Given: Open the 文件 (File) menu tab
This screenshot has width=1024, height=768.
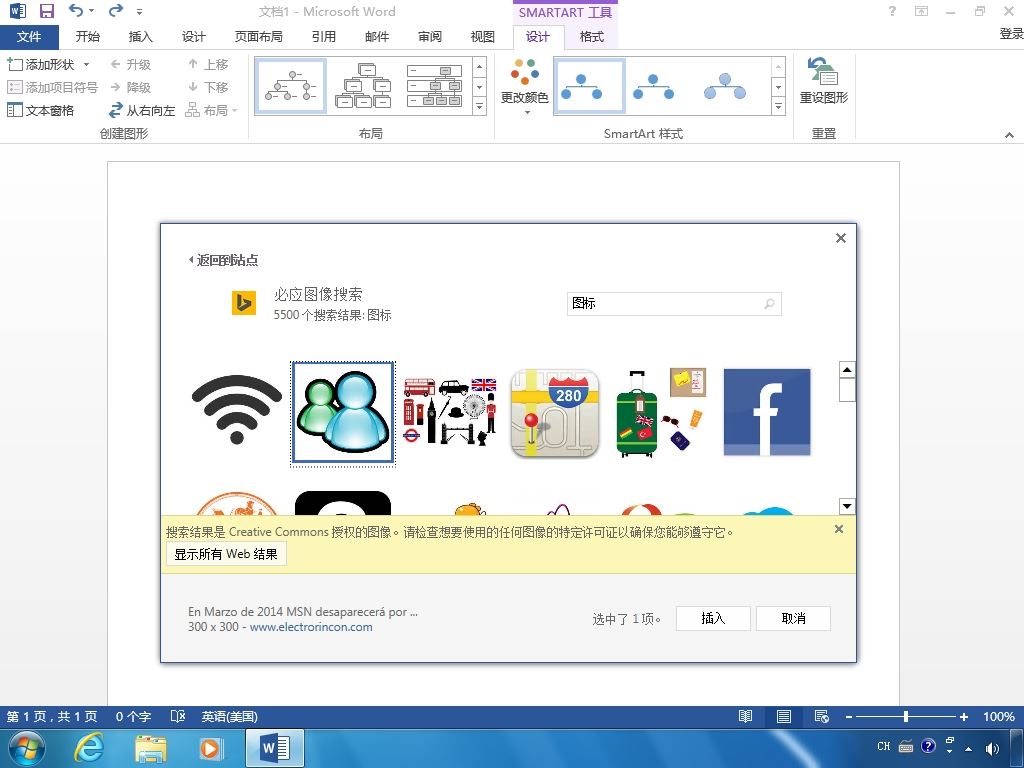Looking at the screenshot, I should [x=29, y=37].
